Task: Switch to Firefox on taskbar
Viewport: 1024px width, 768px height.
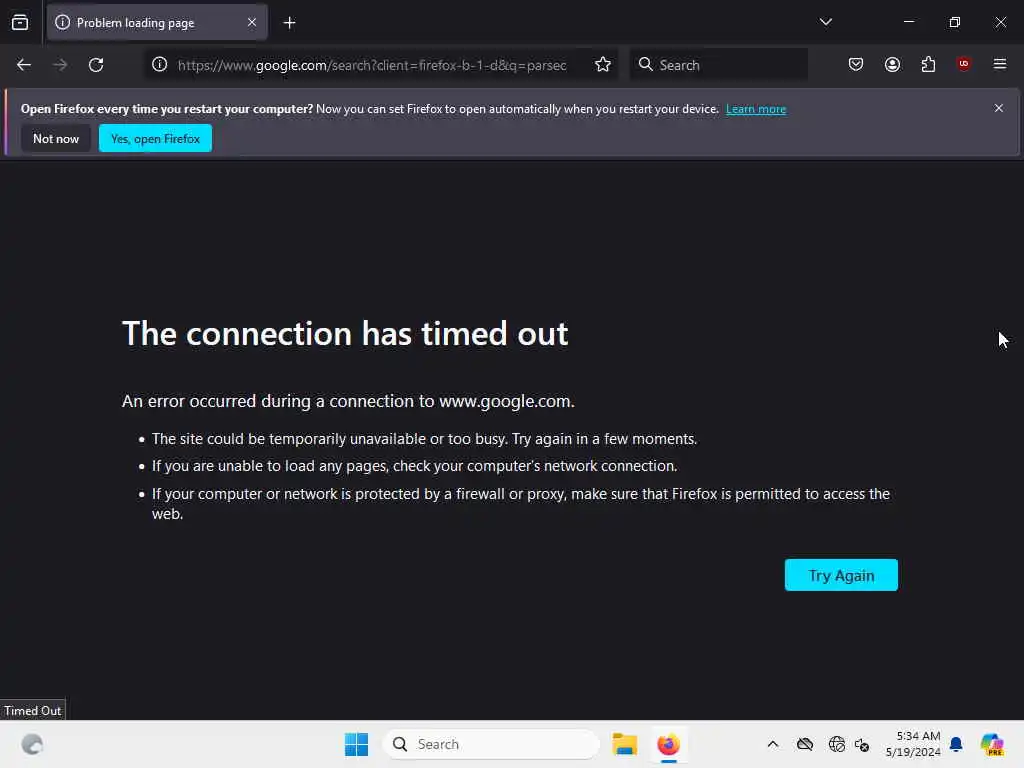Action: coord(668,744)
